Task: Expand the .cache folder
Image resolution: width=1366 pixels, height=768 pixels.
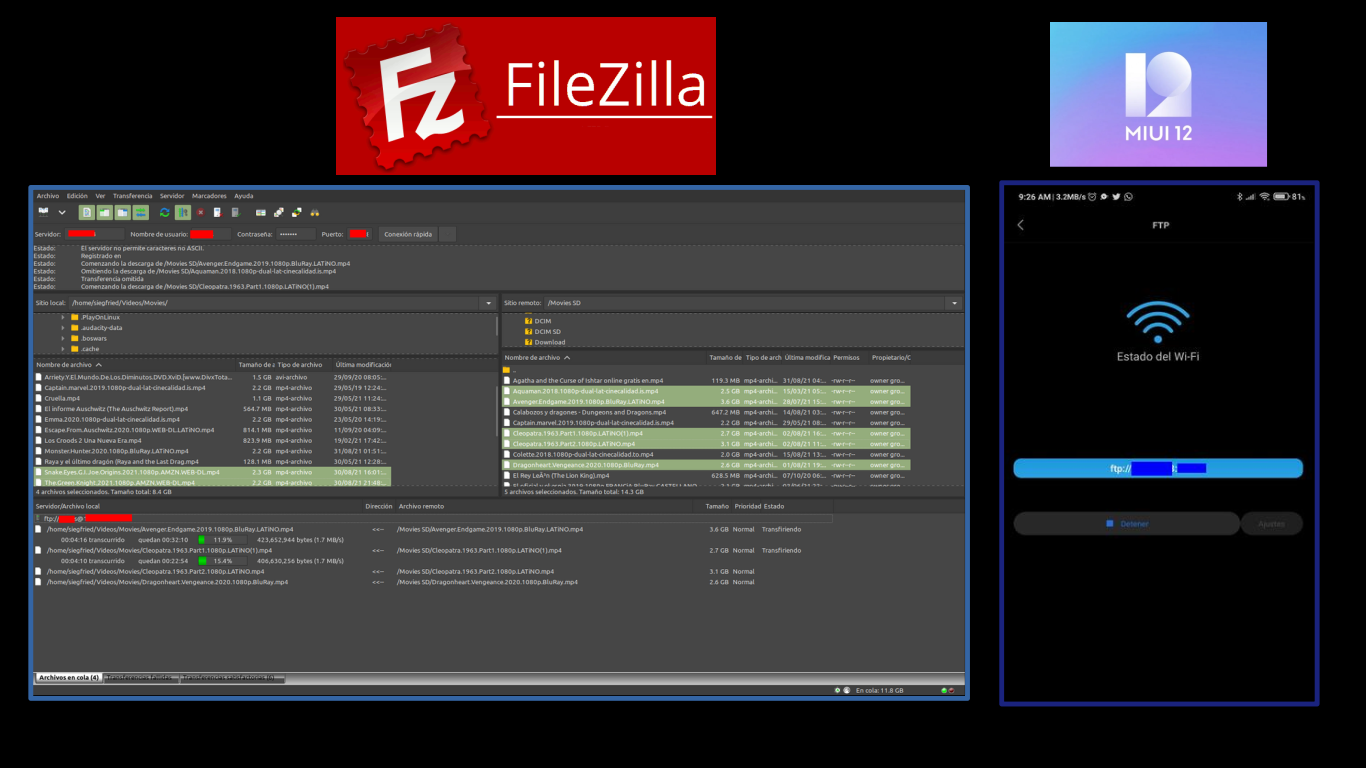Action: [x=63, y=349]
